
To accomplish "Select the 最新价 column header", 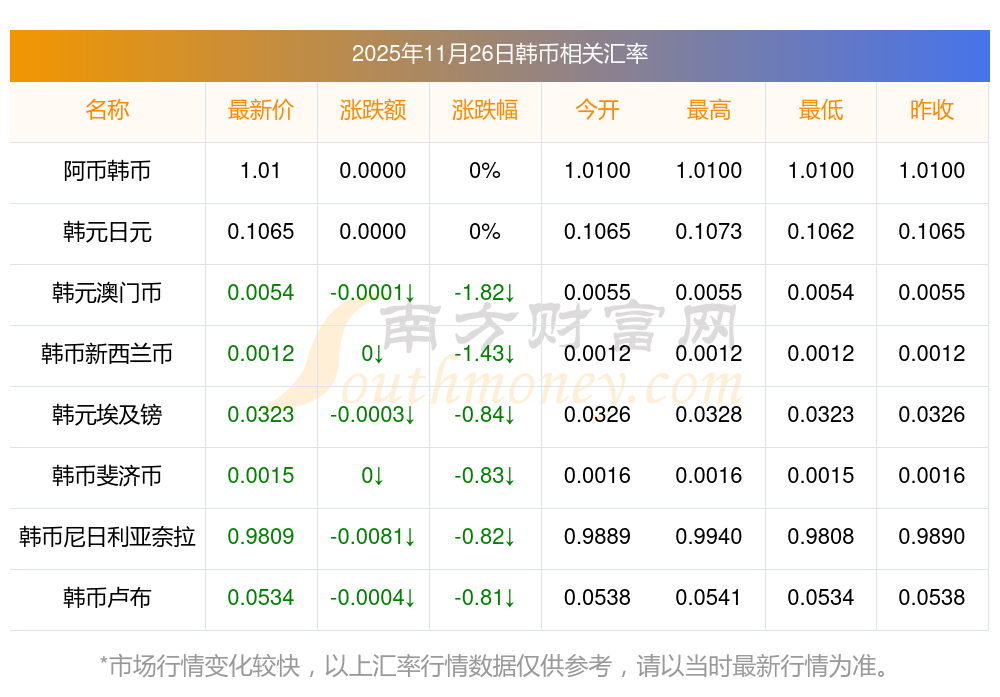I will 261,110.
